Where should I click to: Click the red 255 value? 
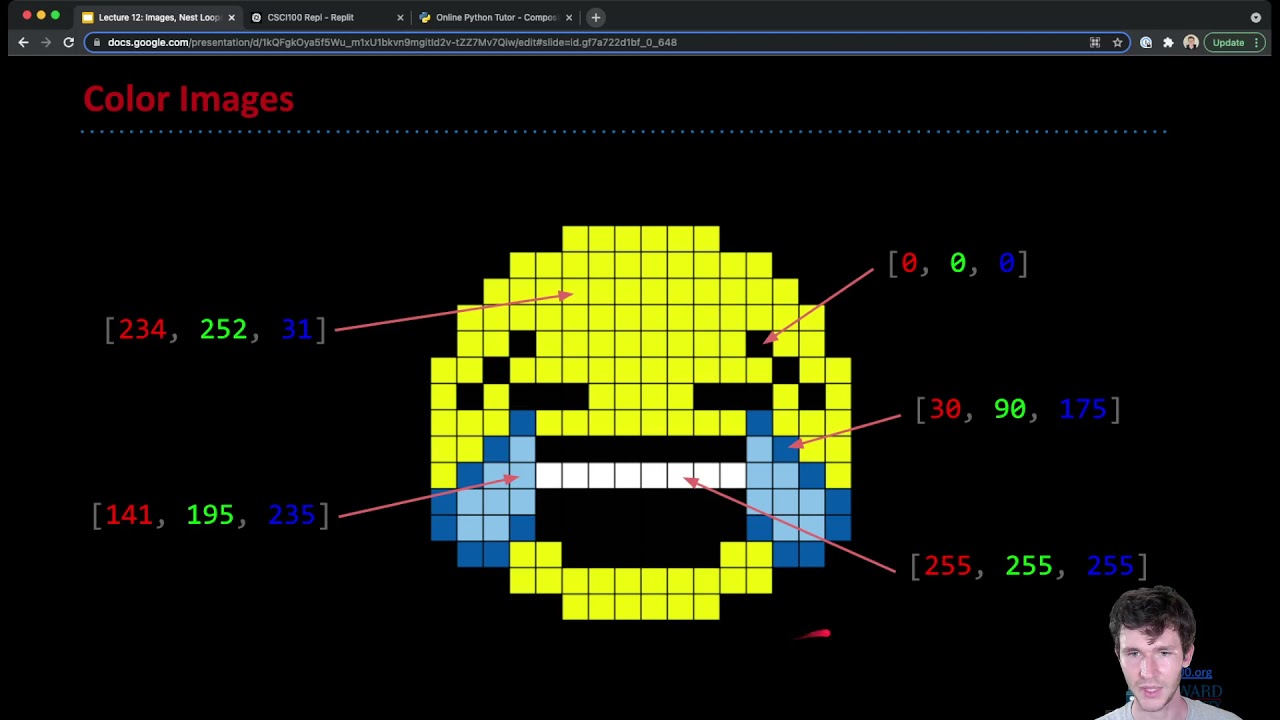coord(948,566)
